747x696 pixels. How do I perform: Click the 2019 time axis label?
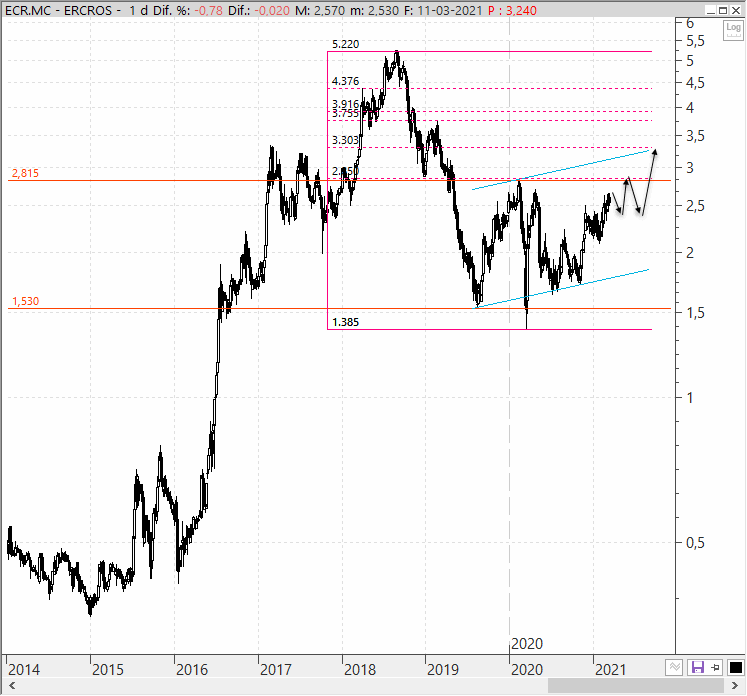click(443, 669)
